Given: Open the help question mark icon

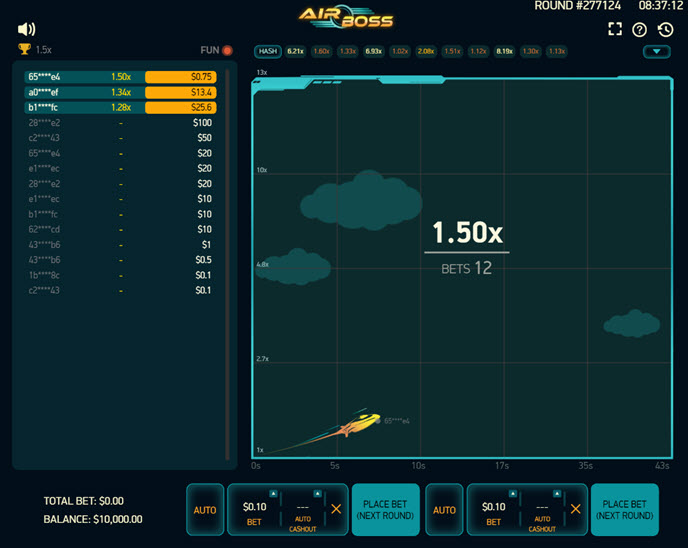Looking at the screenshot, I should 640,30.
